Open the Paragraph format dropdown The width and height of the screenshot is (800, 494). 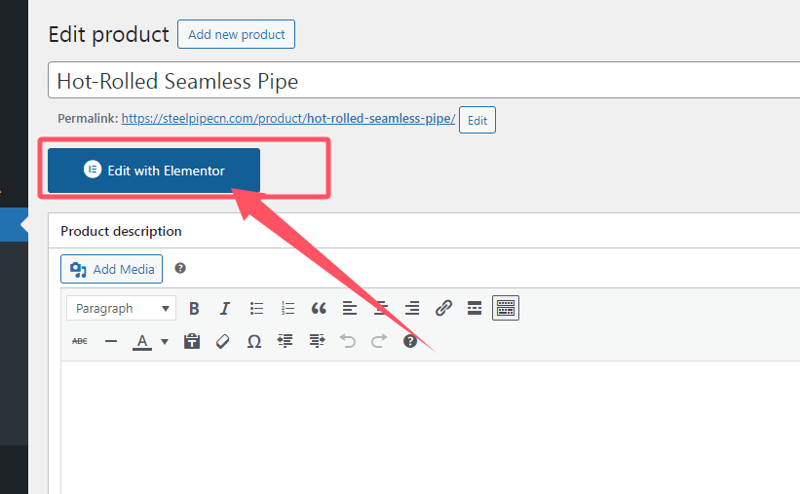(x=121, y=308)
